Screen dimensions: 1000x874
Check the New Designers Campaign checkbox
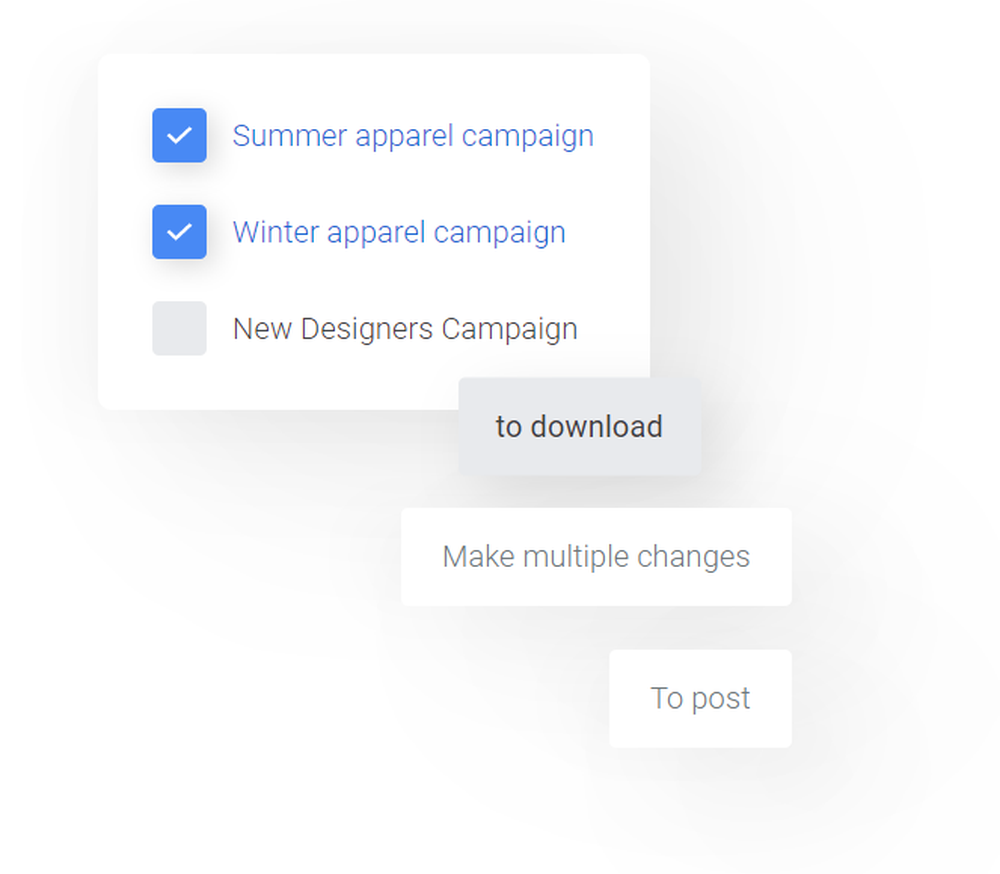click(x=179, y=329)
